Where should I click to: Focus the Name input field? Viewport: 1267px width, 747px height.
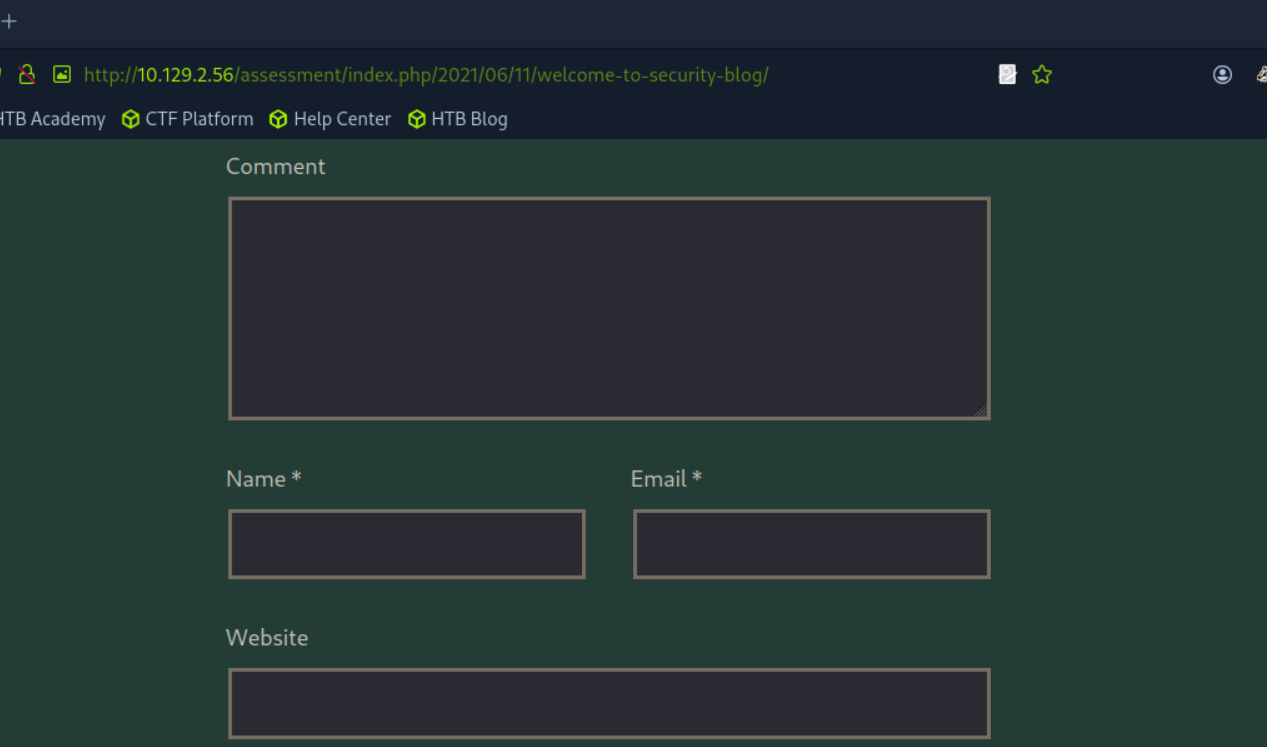406,544
